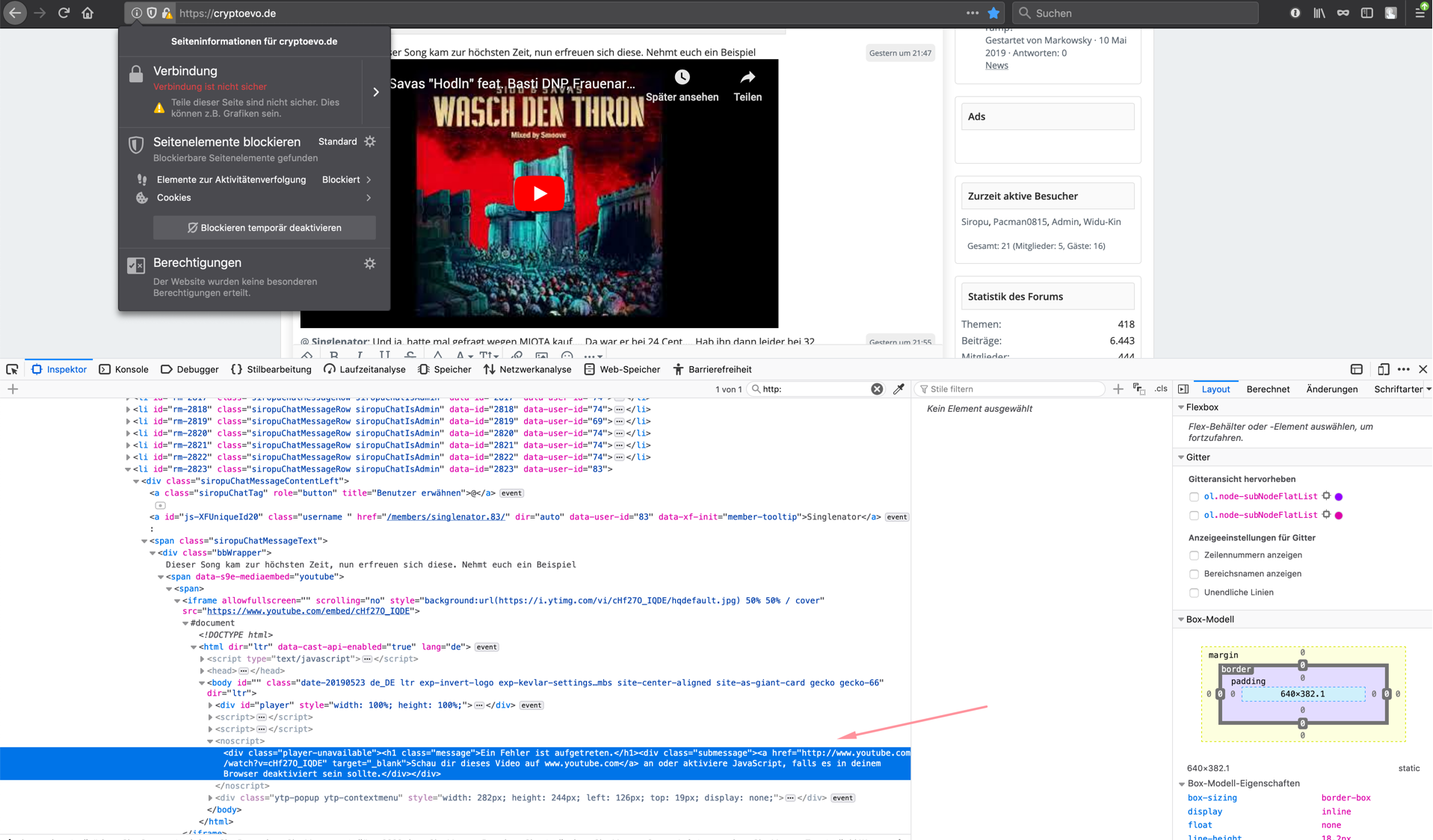Image resolution: width=1433 pixels, height=840 pixels.
Task: Open the News link in sidebar
Action: click(996, 65)
